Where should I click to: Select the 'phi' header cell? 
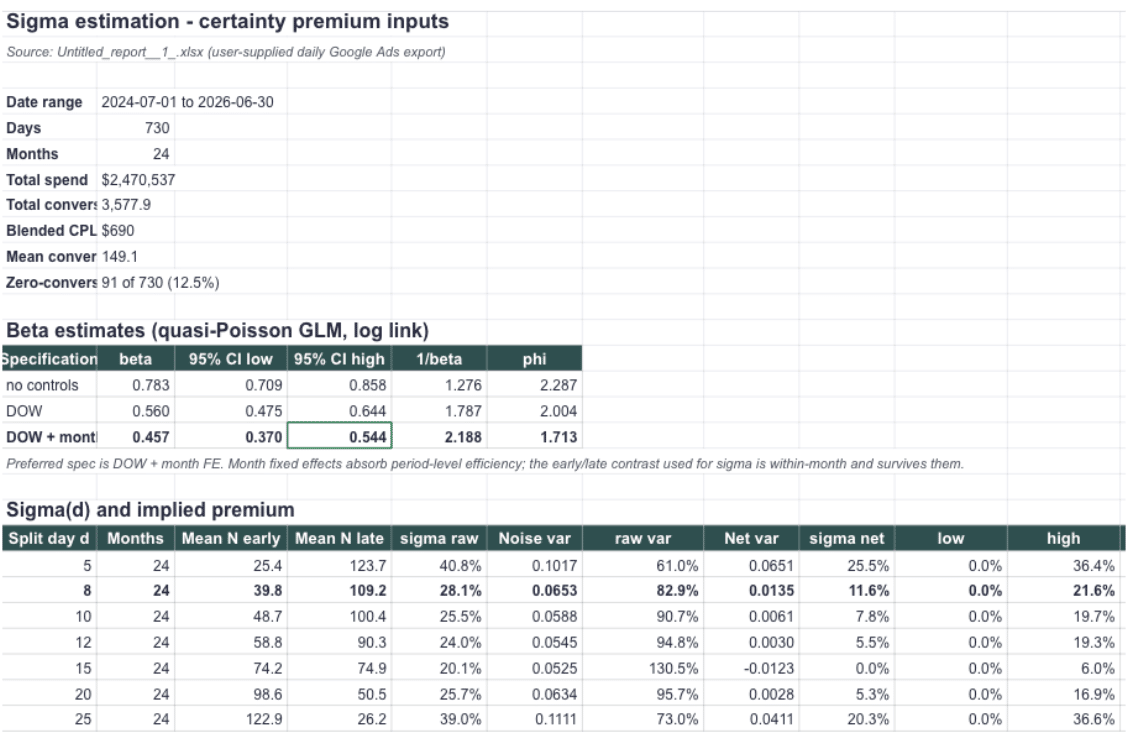[534, 359]
